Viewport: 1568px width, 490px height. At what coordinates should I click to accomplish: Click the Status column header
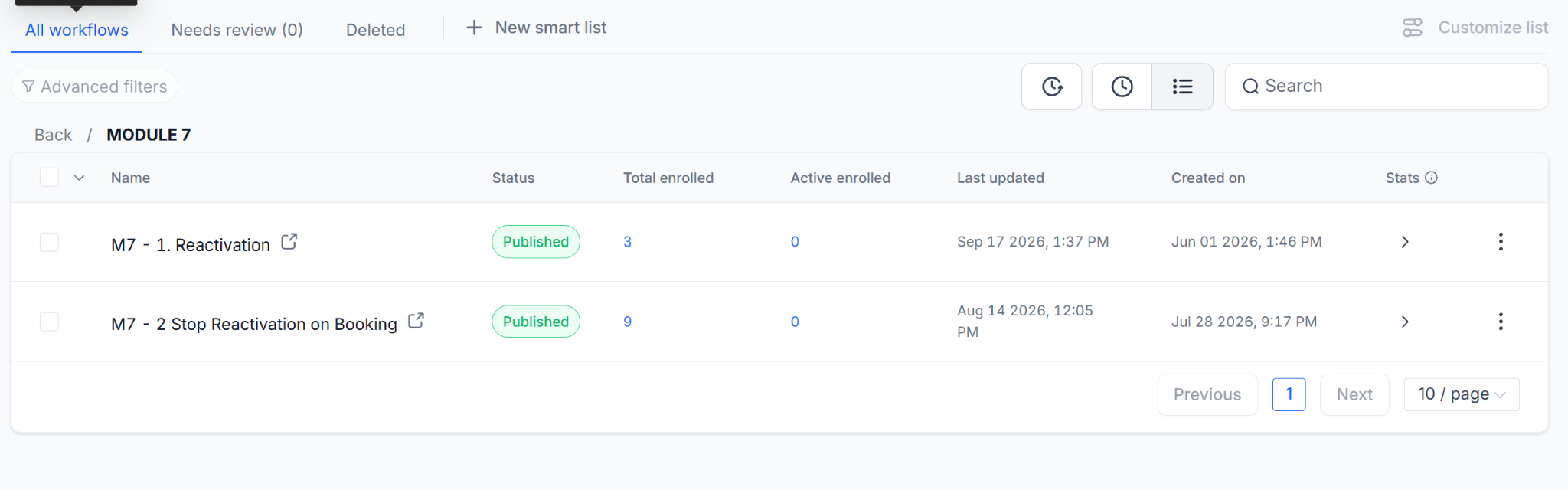click(513, 178)
